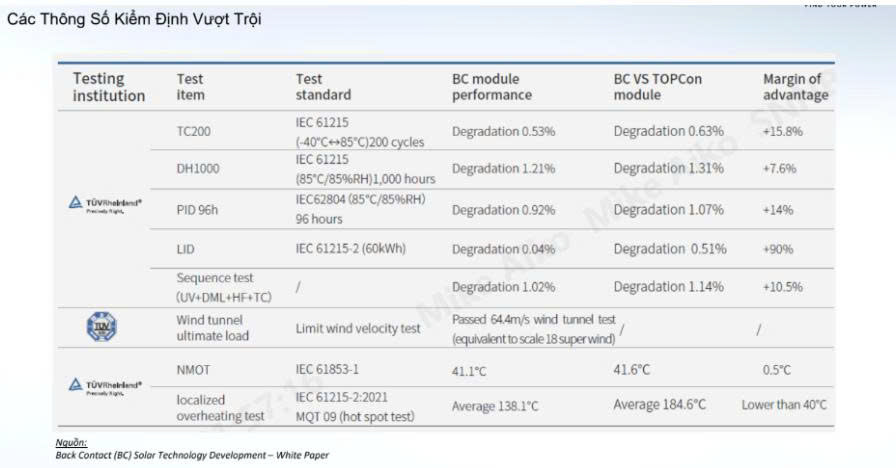The width and height of the screenshot is (896, 468).
Task: Click the "Test item" column header
Action: click(x=190, y=87)
